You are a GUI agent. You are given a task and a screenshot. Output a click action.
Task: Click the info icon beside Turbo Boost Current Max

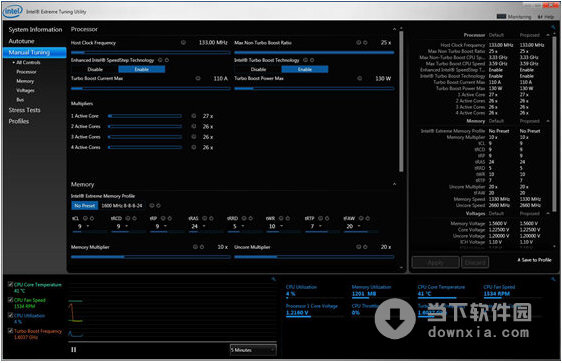(198, 78)
